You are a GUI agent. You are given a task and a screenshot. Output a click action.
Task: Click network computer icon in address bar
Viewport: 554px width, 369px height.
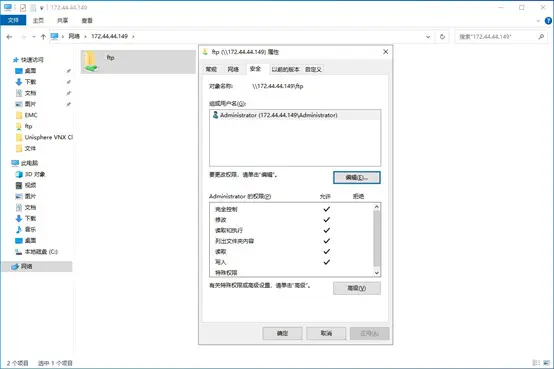click(54, 36)
